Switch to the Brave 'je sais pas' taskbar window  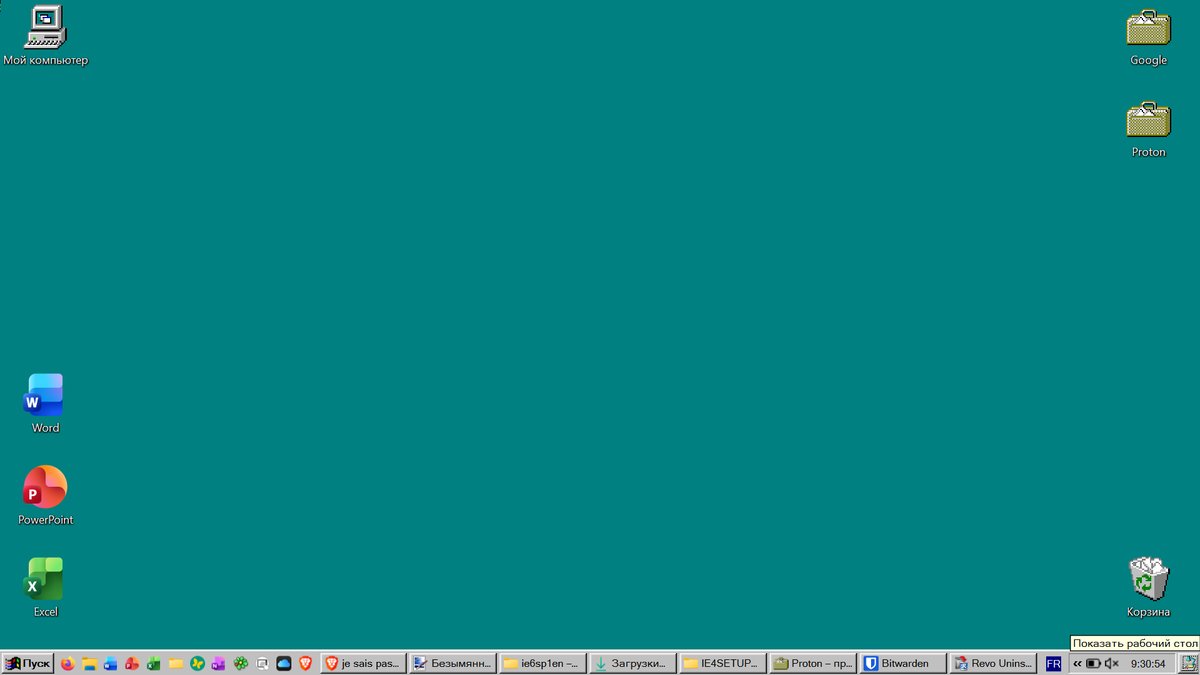[363, 663]
